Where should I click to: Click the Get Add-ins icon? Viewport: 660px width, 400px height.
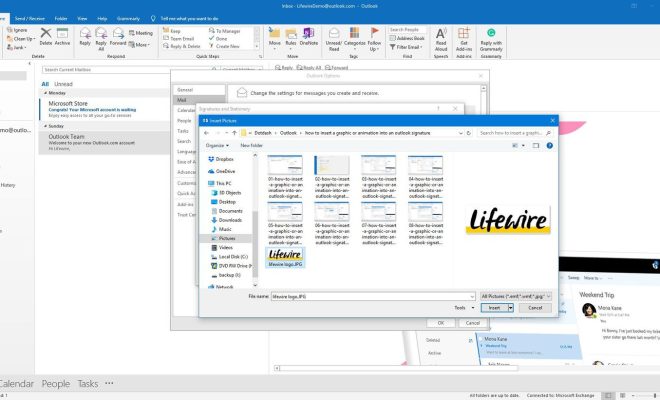(463, 33)
